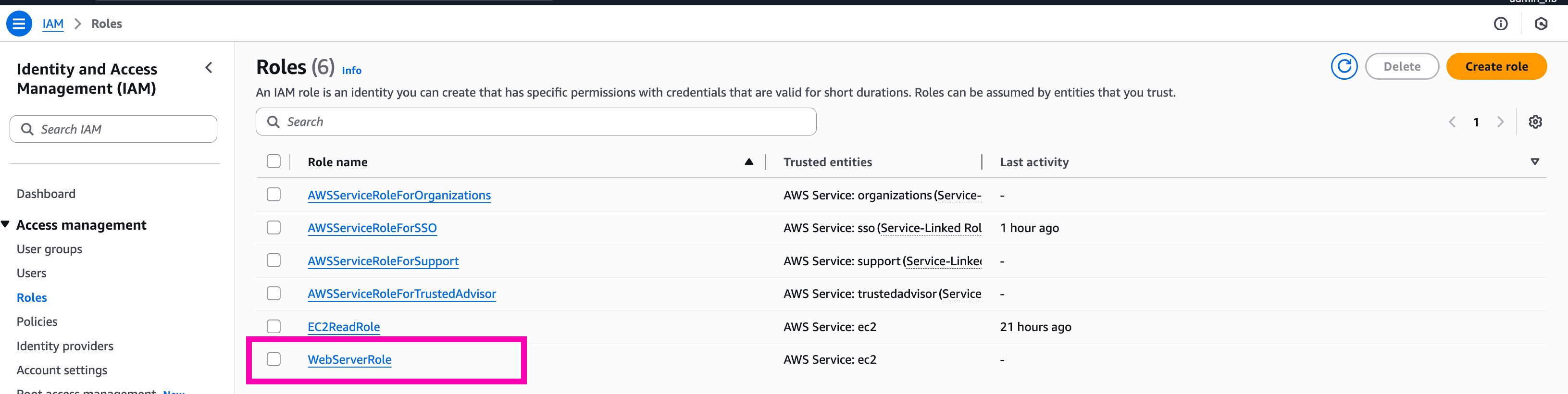Screen dimensions: 1568x394
Task: Click the info circle icon in header
Action: [1500, 24]
